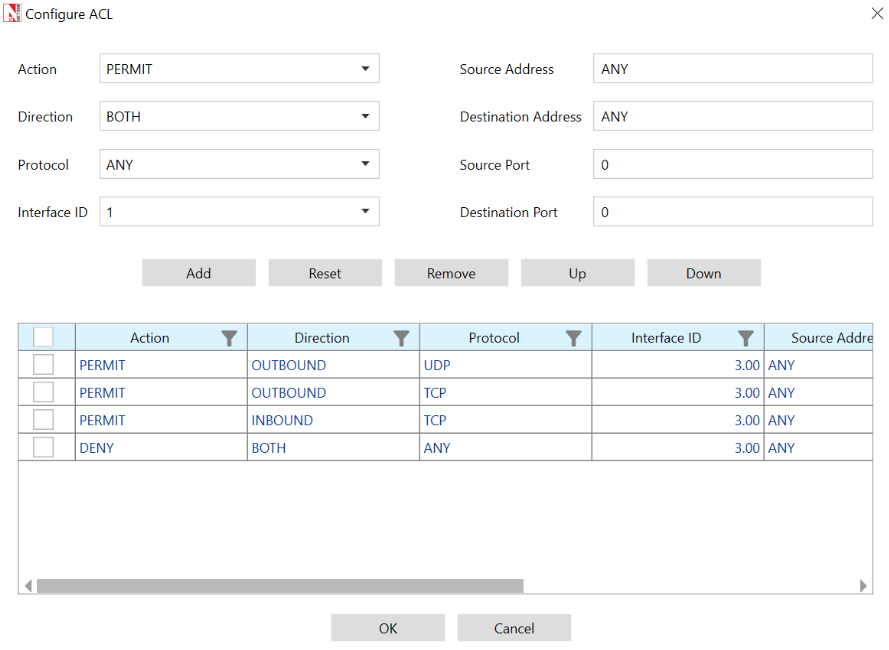Image resolution: width=889 pixels, height=650 pixels.
Task: Select the DENY BOTH rule checkbox
Action: 43,447
